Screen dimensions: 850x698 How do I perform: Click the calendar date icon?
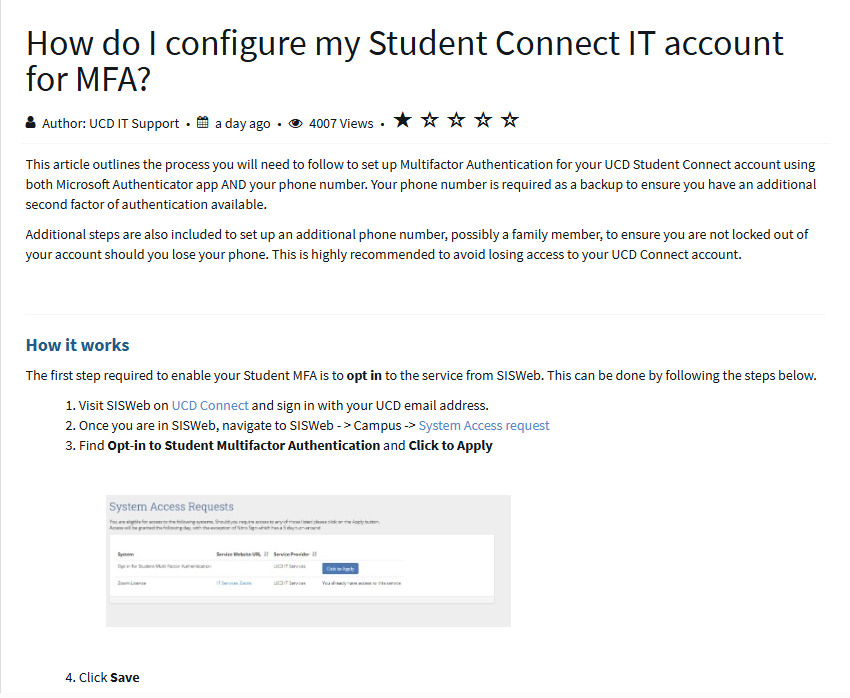[x=203, y=123]
